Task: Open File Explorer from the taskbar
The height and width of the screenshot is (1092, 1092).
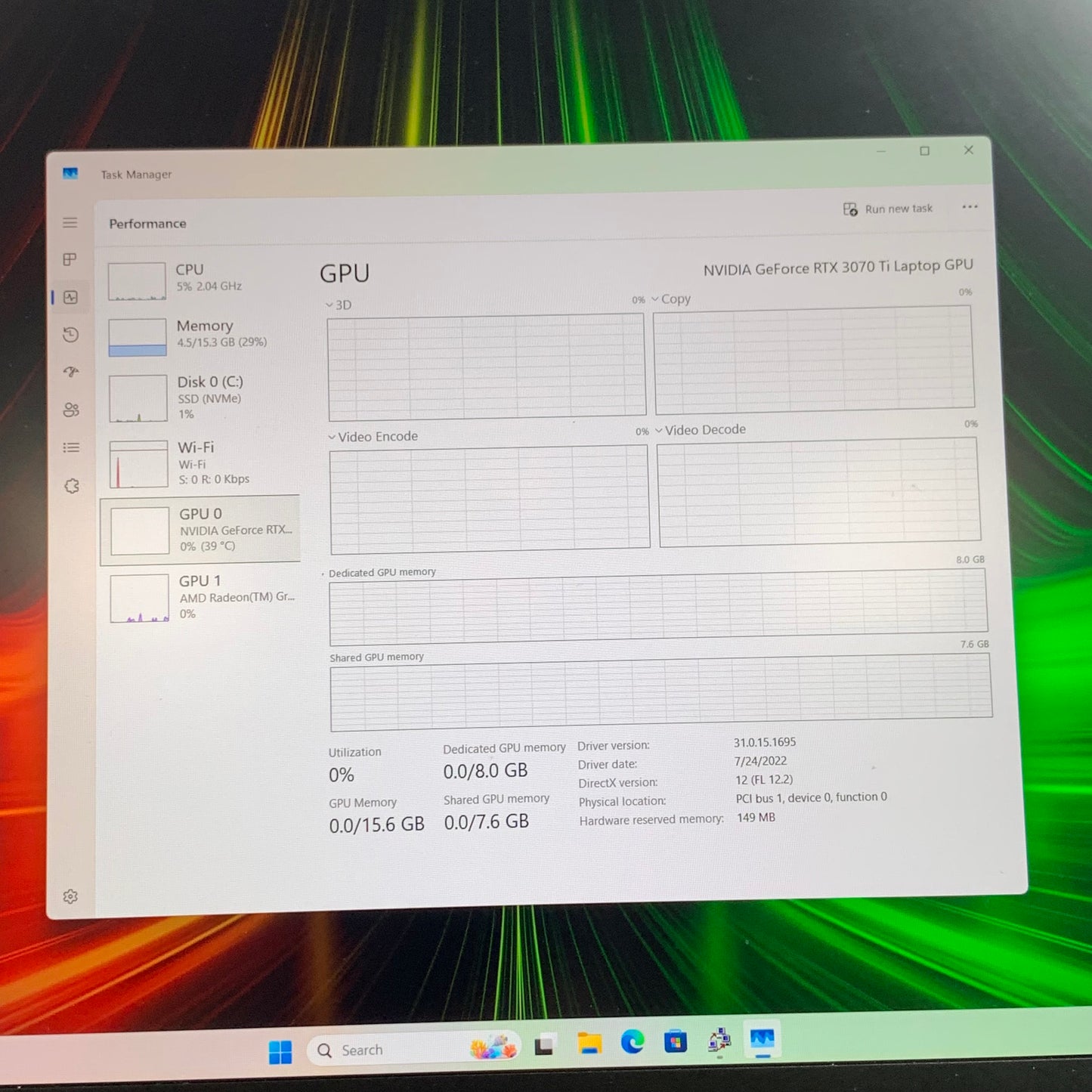Action: click(589, 1044)
